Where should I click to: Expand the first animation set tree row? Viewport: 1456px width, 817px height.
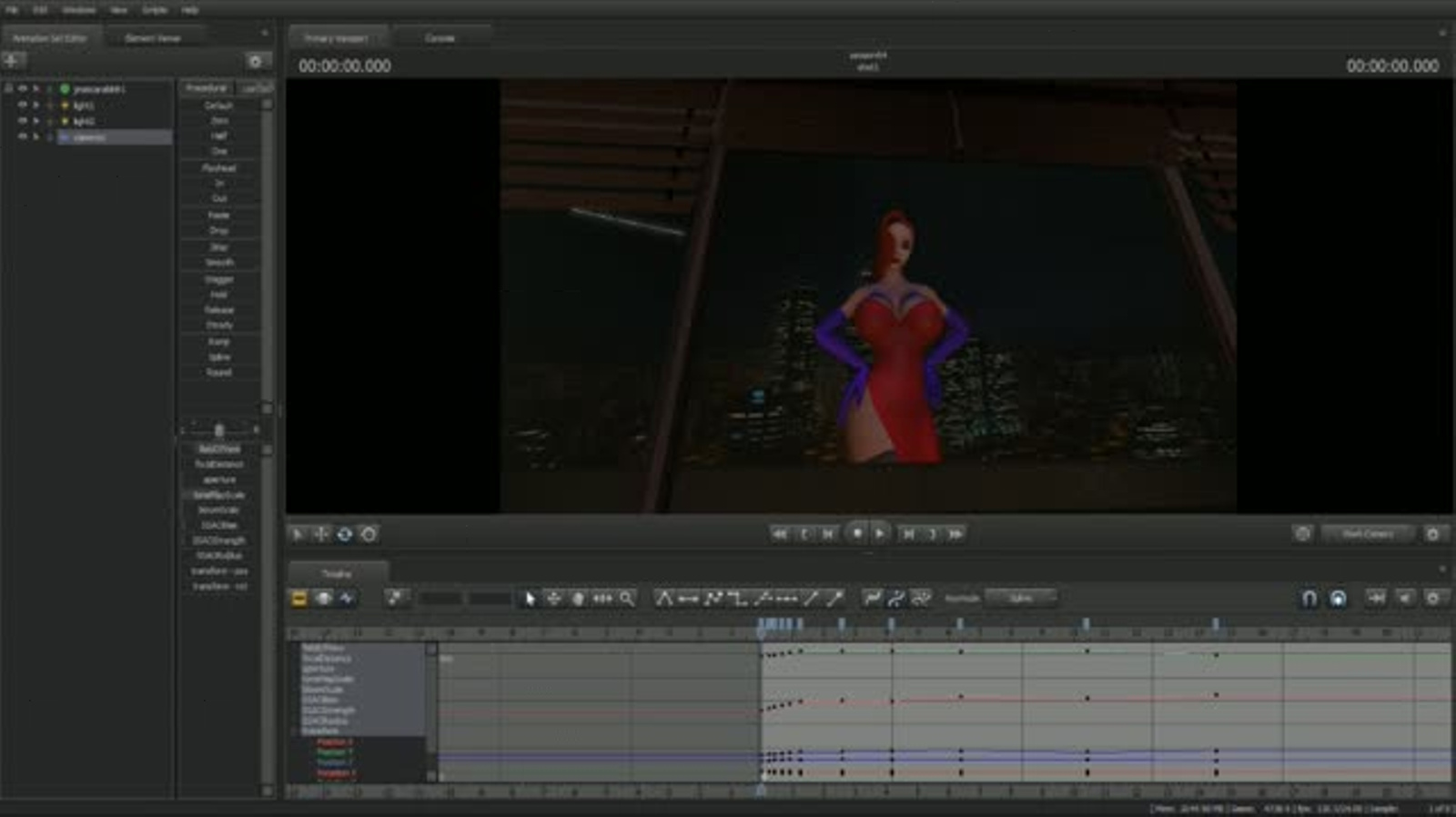tap(36, 89)
